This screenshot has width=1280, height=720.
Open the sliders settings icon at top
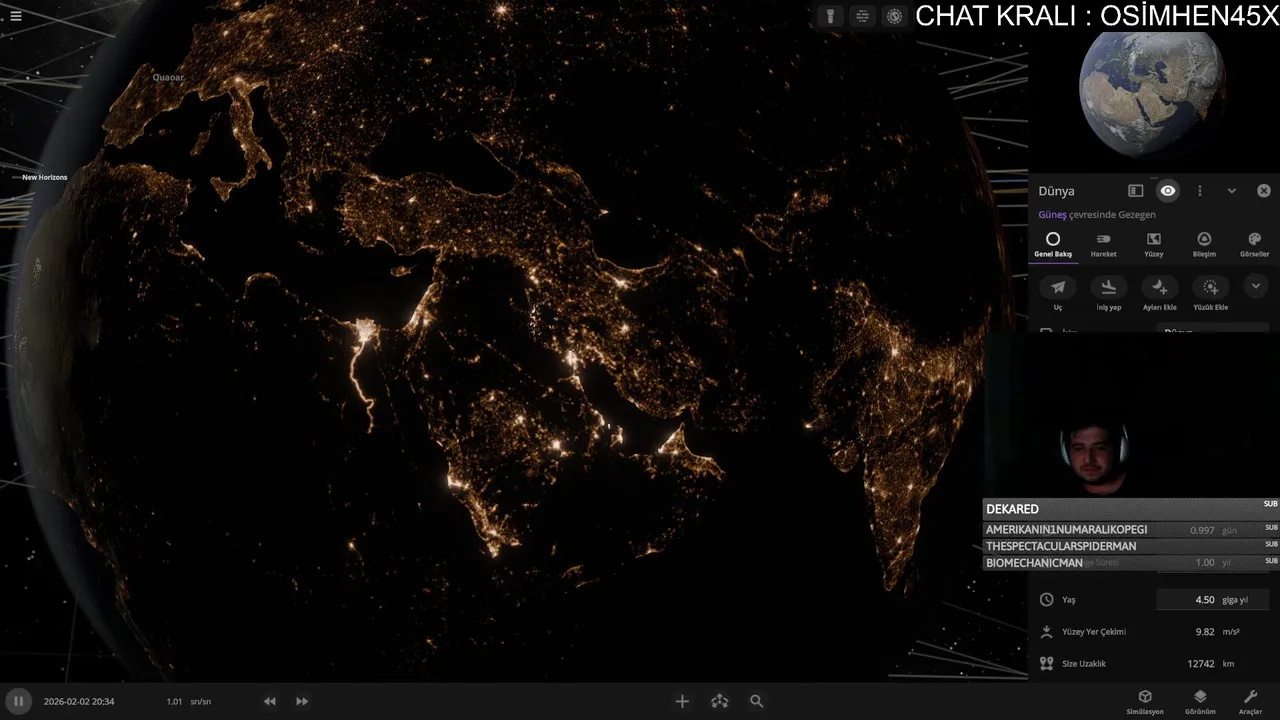tap(862, 16)
